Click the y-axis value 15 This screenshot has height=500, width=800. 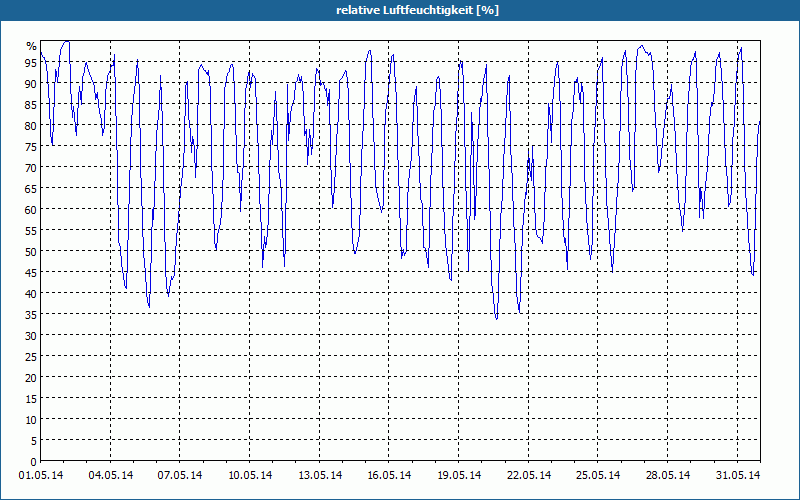[x=31, y=399]
